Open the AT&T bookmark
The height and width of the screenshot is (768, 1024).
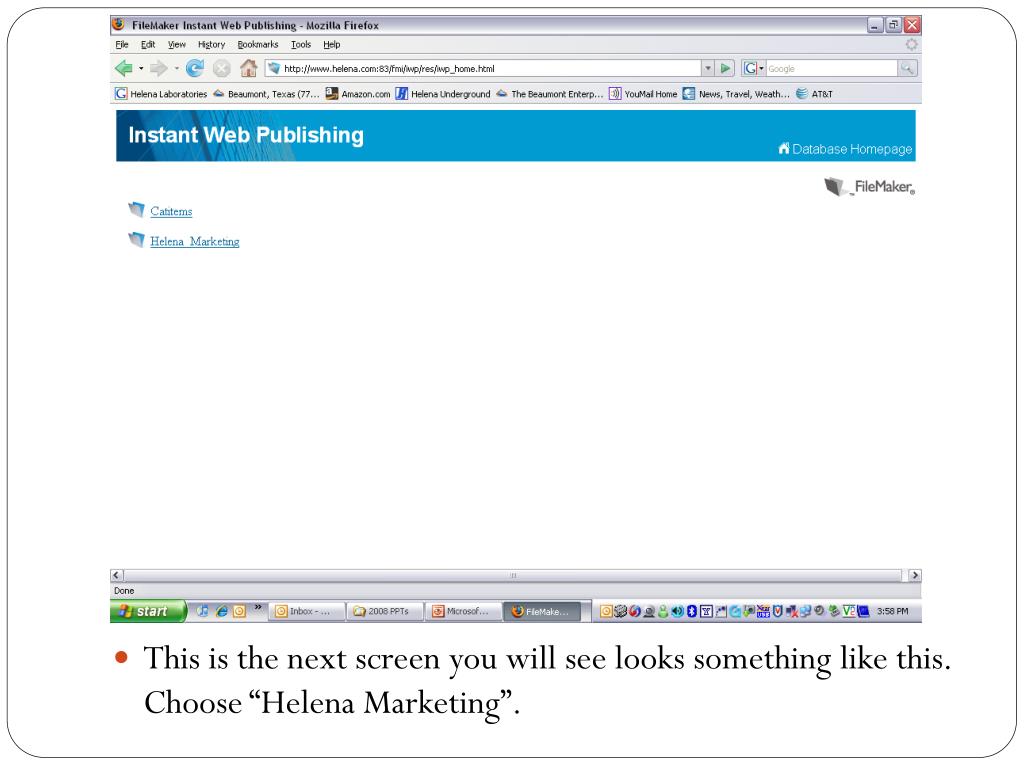point(814,94)
